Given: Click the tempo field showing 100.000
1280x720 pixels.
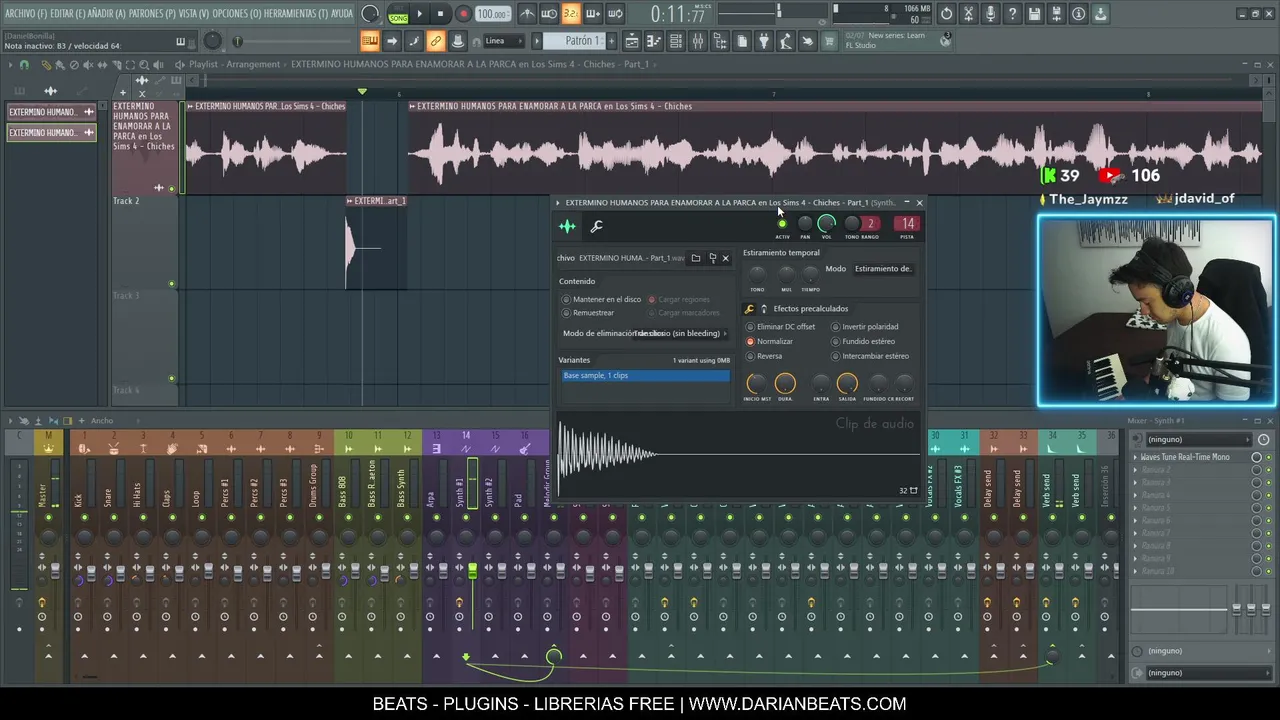Looking at the screenshot, I should coord(492,14).
